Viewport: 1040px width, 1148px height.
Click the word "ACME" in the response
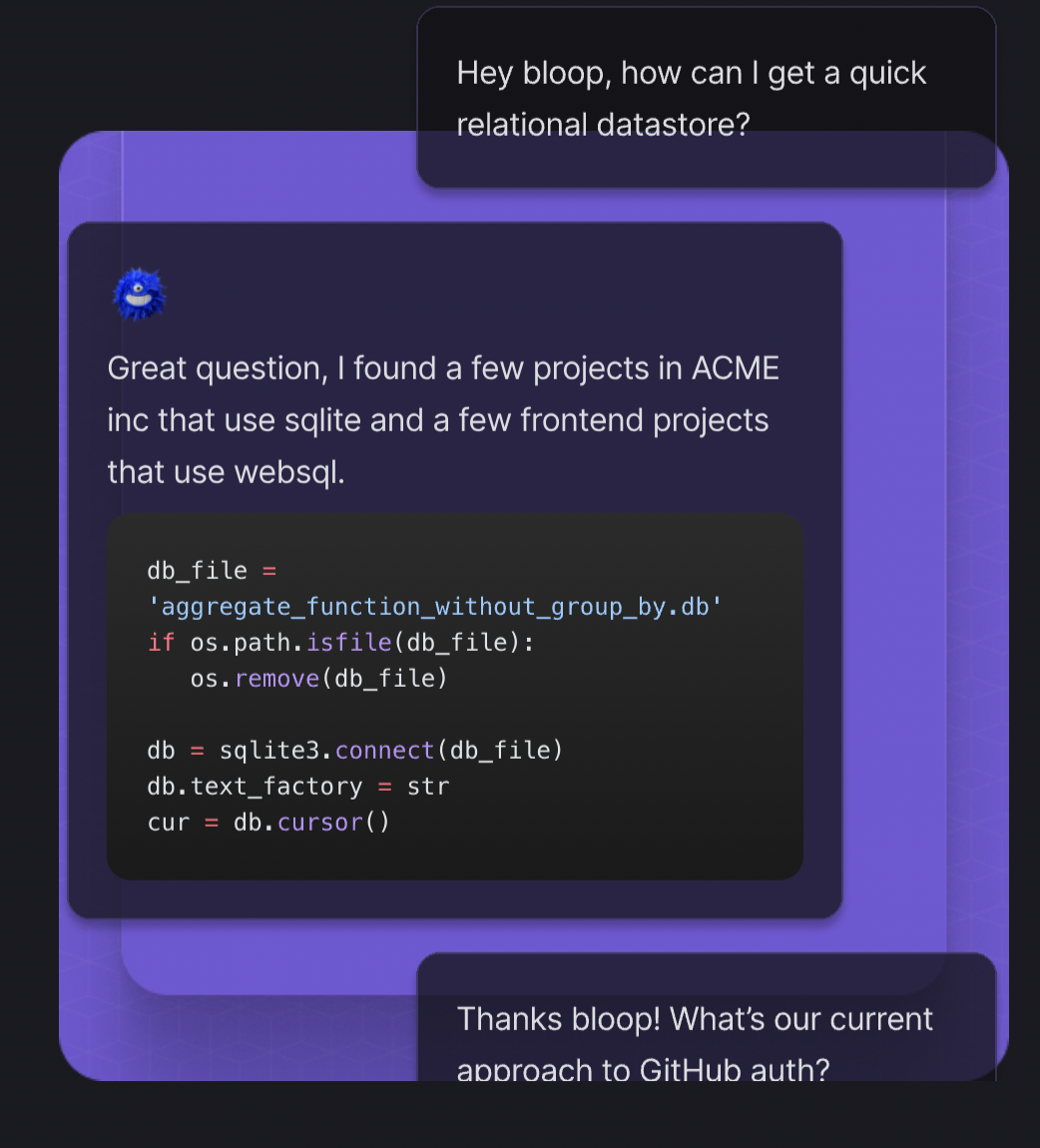735,368
